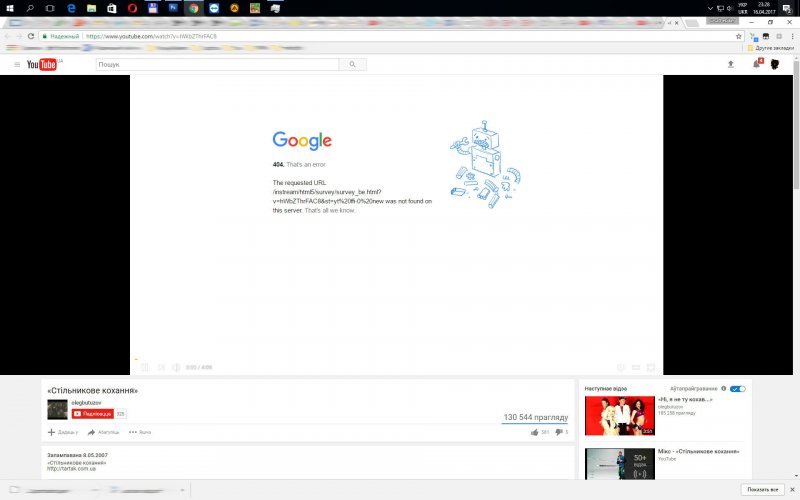Go to YouTube home via logo
Screen dimensions: 800x500
click(x=42, y=64)
